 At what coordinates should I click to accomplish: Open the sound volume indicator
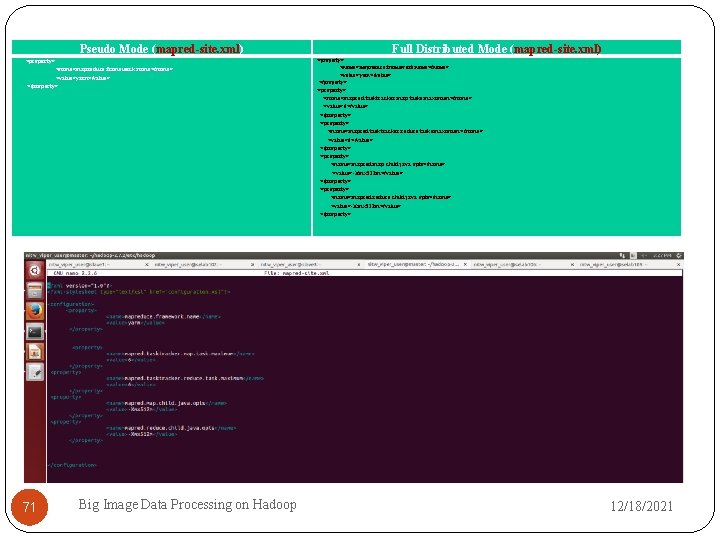[x=645, y=255]
